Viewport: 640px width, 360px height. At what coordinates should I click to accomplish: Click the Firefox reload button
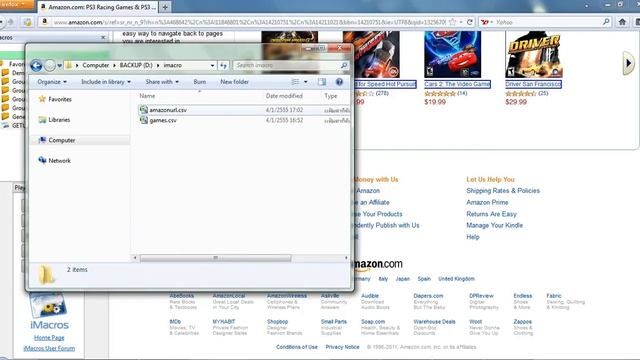pyautogui.click(x=470, y=22)
